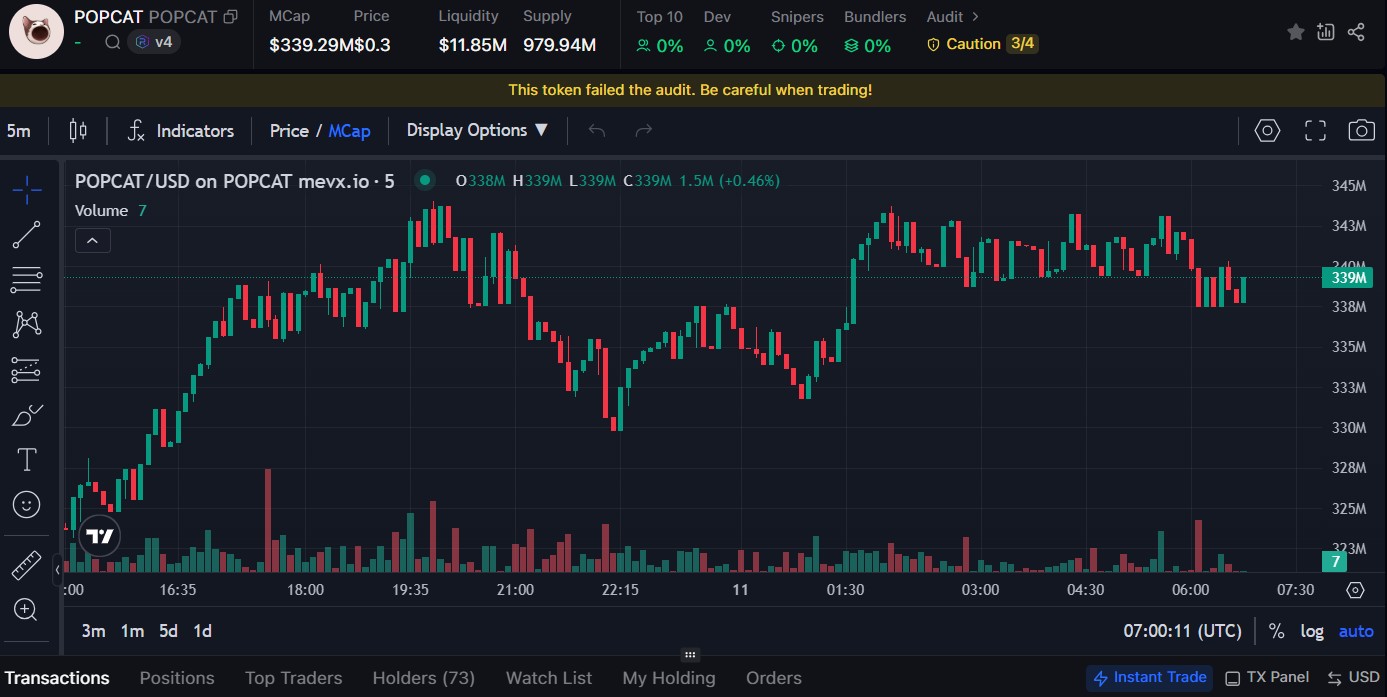1387x697 pixels.
Task: Open chart settings hexagon icon
Action: click(1268, 131)
